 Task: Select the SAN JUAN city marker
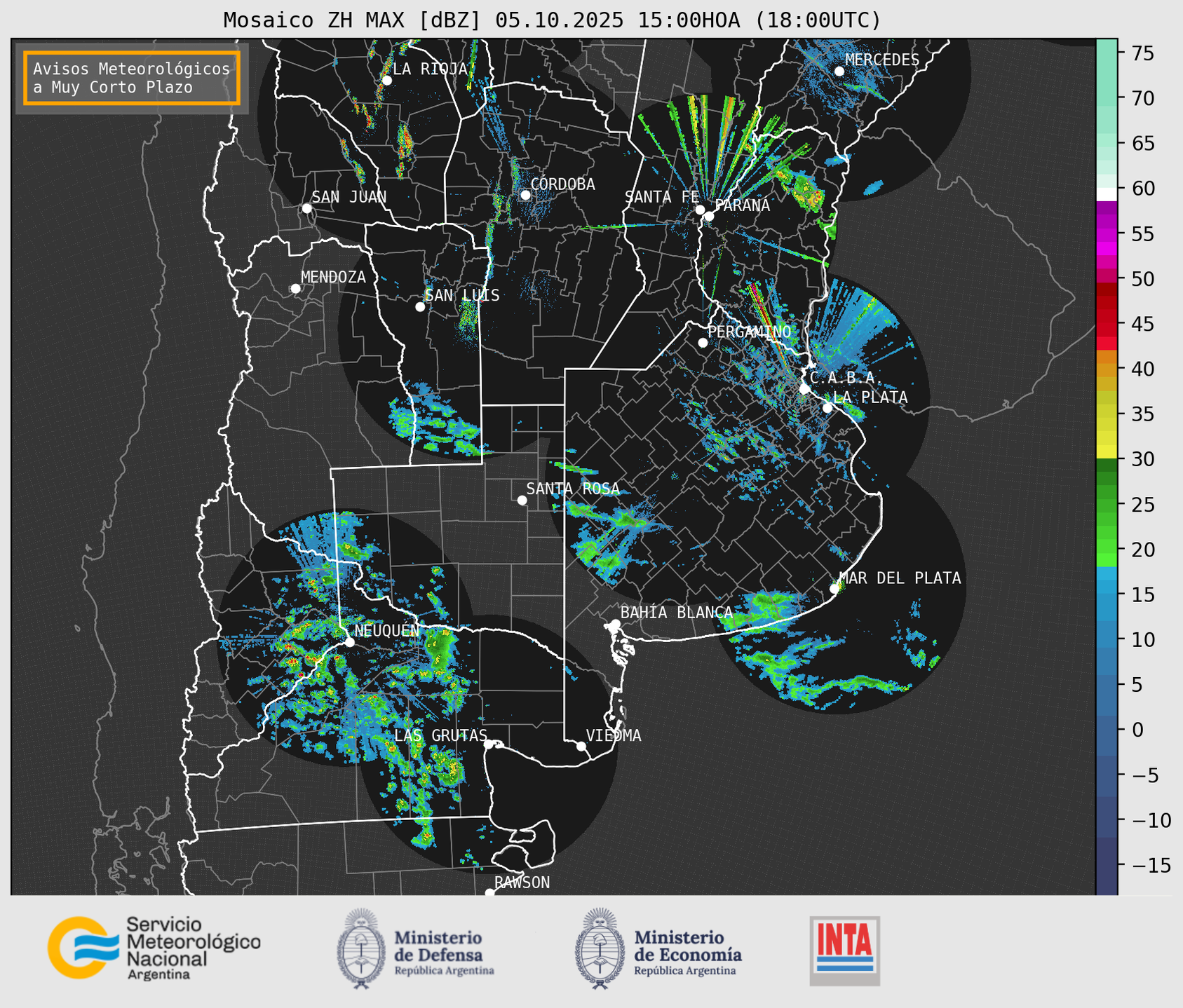click(x=306, y=208)
